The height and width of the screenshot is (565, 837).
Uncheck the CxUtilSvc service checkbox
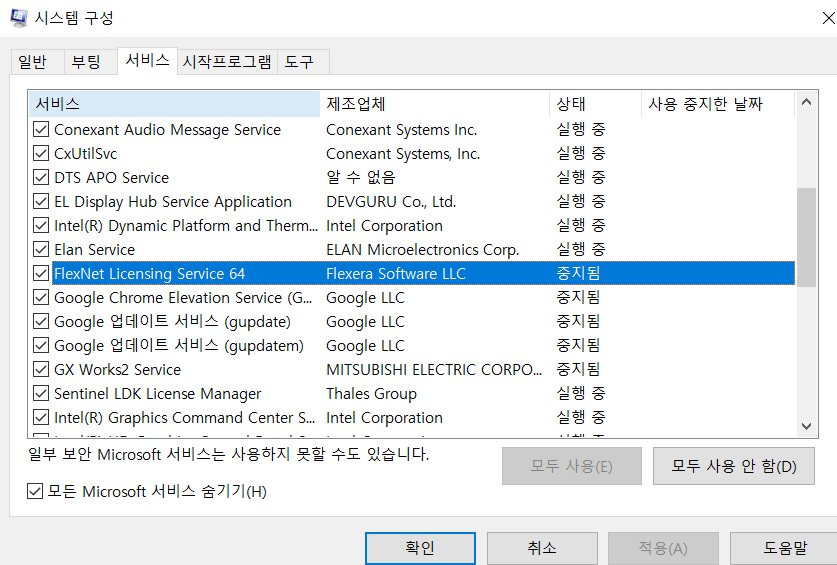[41, 153]
